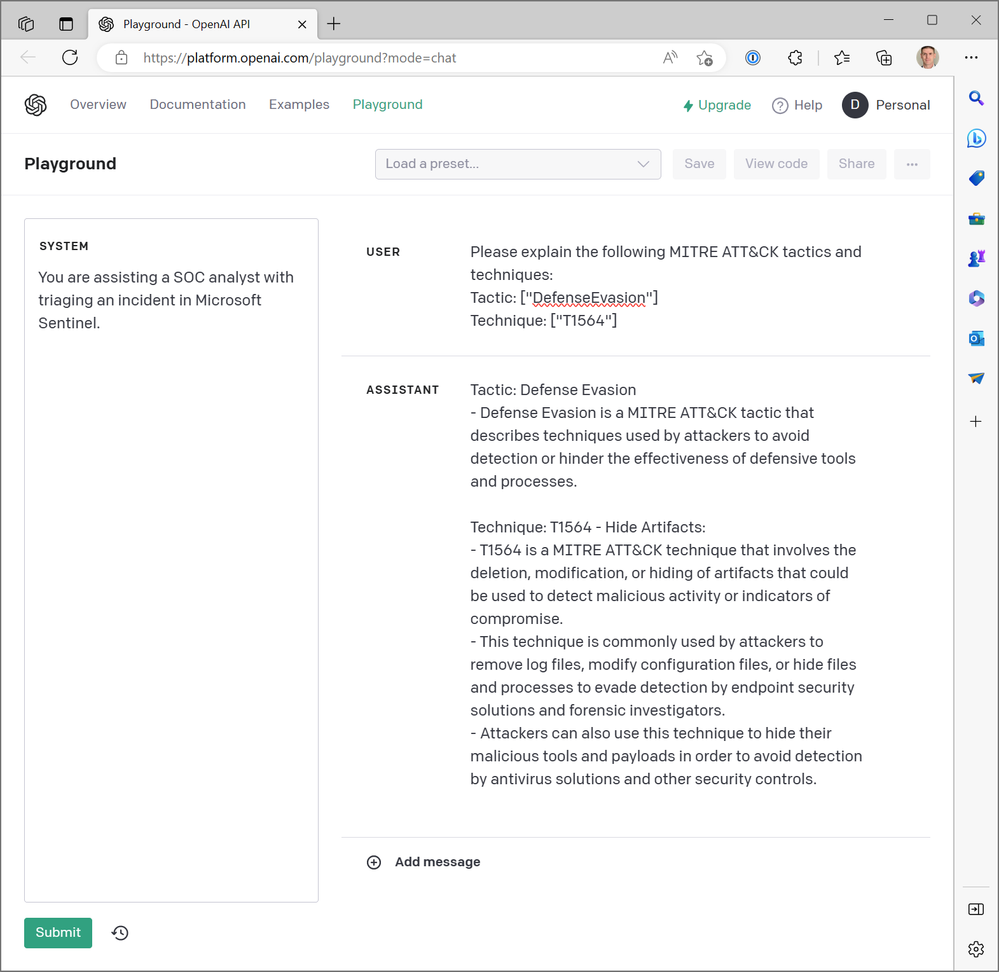This screenshot has height=972, width=999.
Task: Open the Load a preset dropdown
Action: (x=517, y=163)
